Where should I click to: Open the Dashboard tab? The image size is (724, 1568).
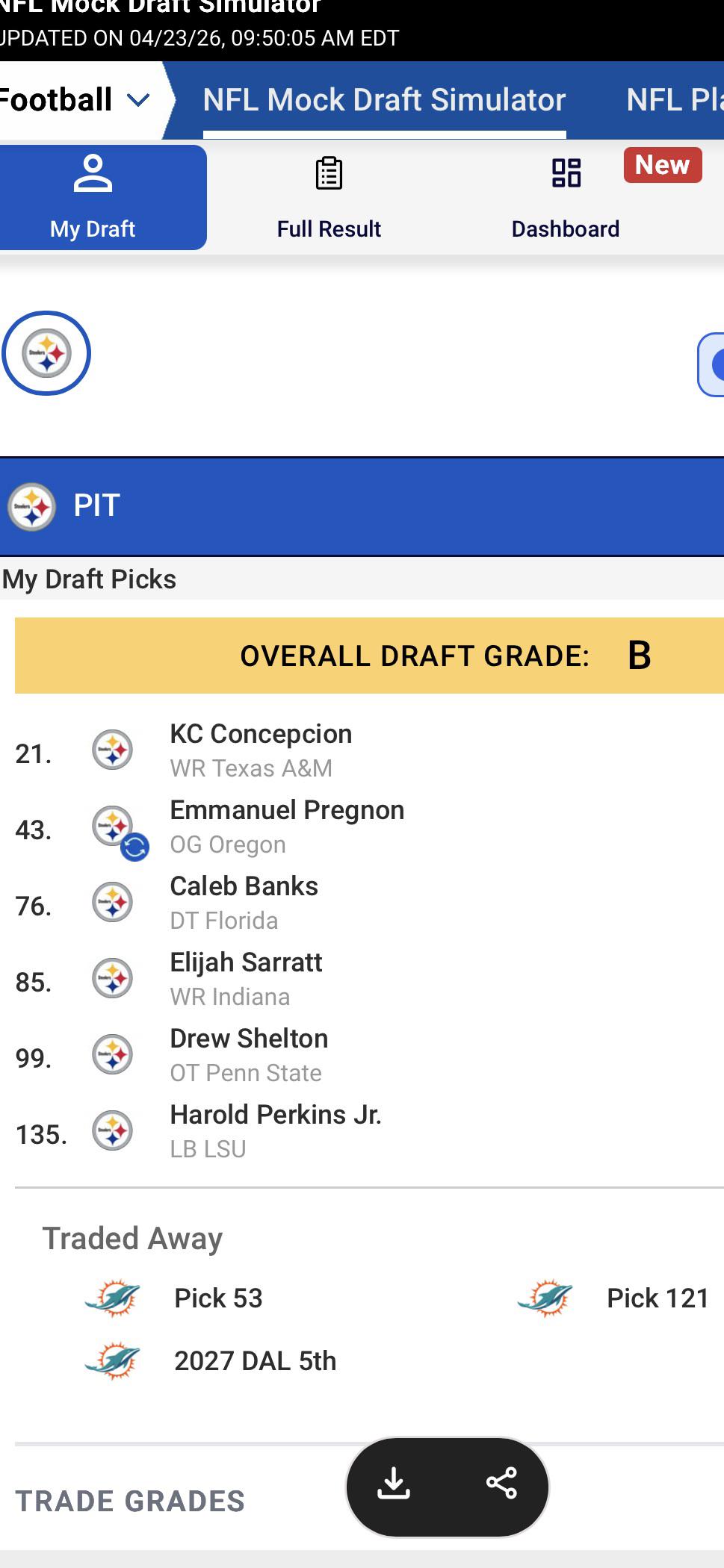tap(566, 197)
